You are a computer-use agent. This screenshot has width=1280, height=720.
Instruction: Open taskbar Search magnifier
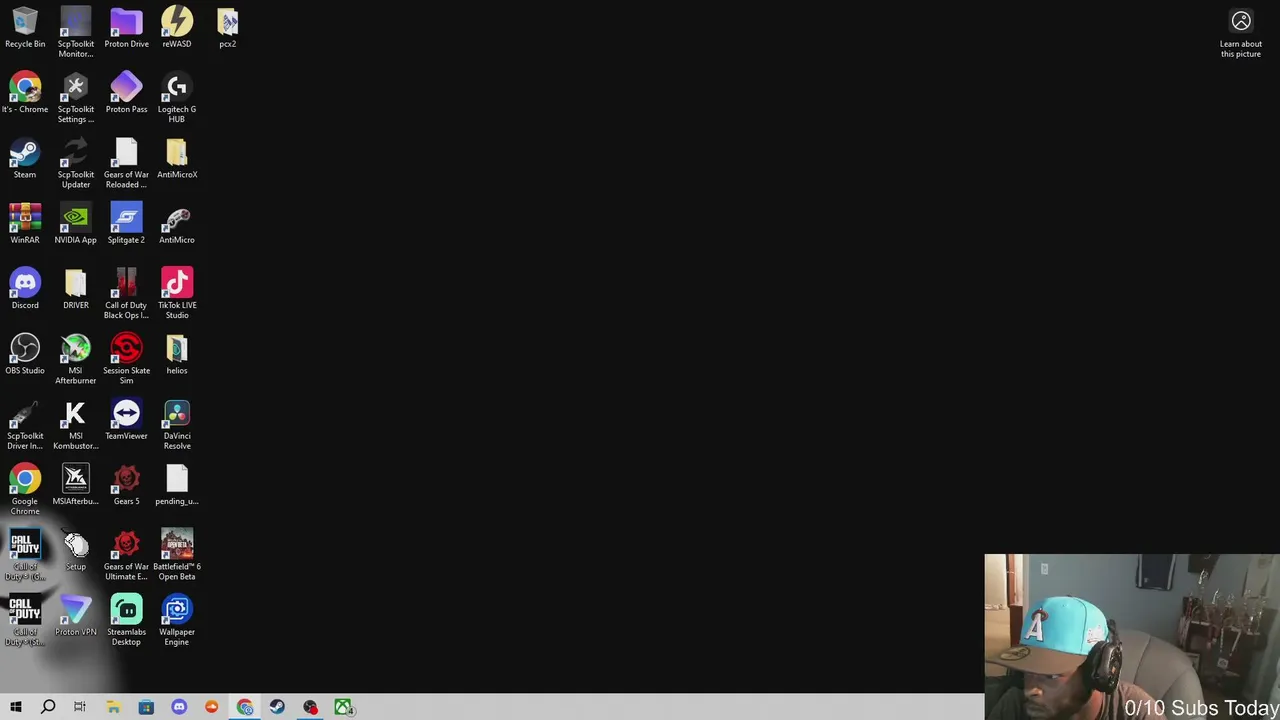point(48,707)
